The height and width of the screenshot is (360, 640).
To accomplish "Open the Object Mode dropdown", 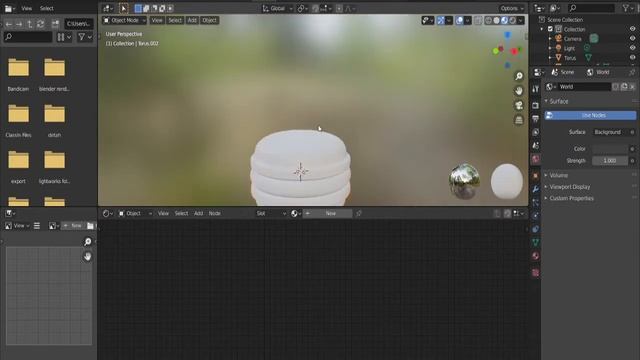I will [124, 20].
